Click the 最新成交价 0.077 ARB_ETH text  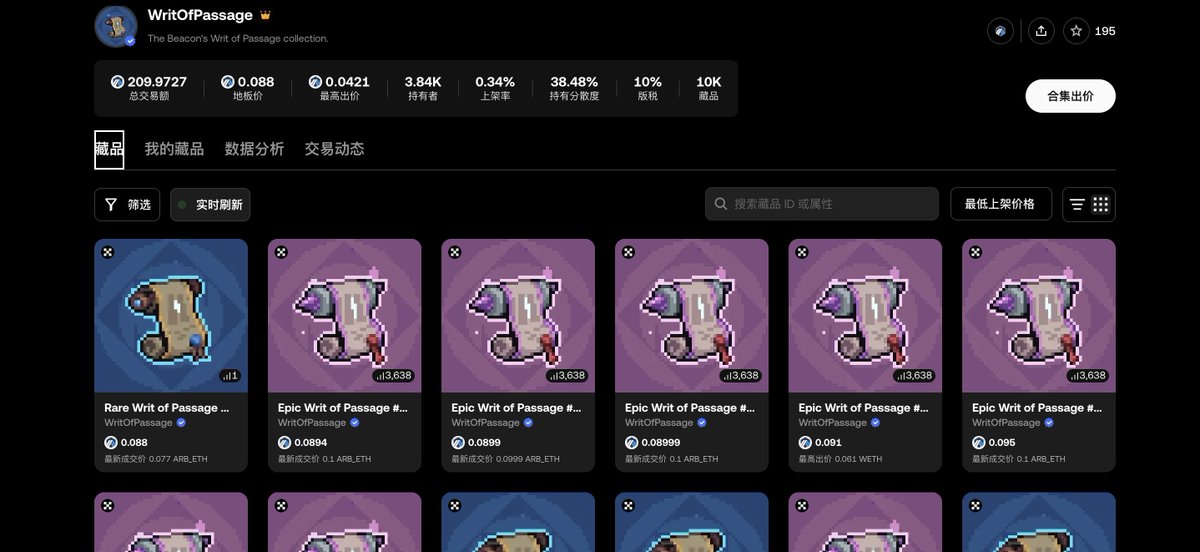pyautogui.click(x=158, y=459)
